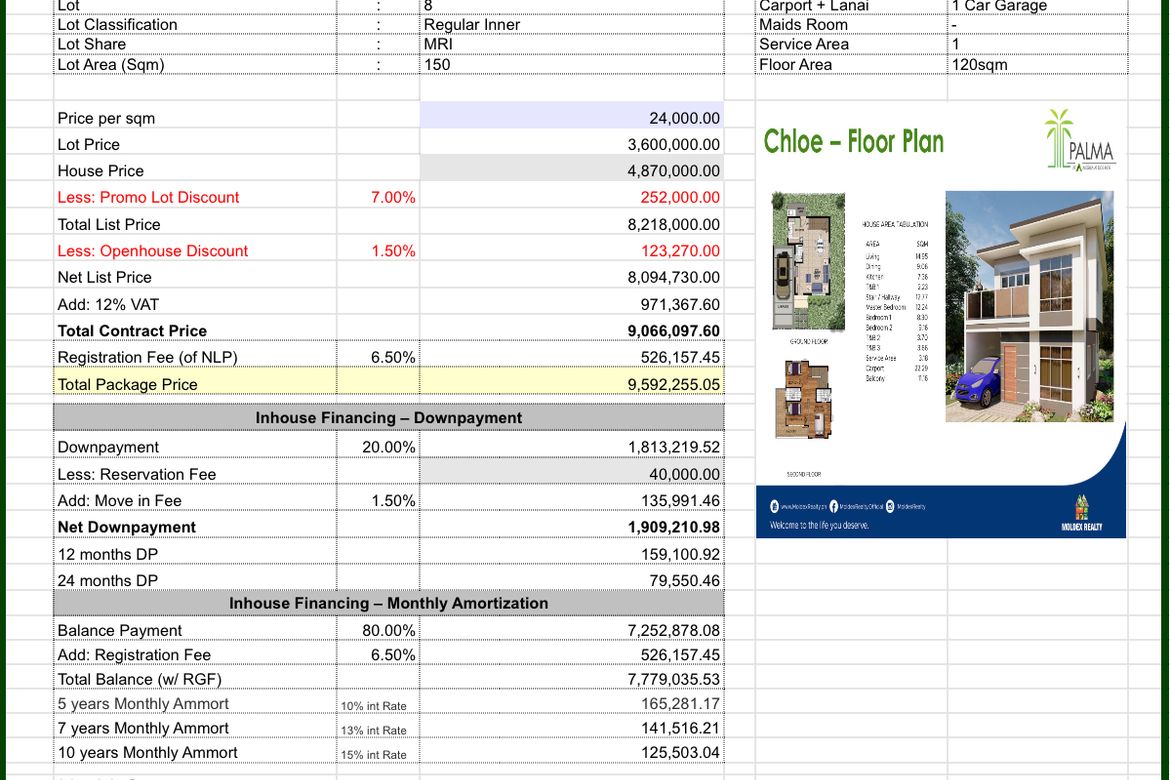Select the House Price cell 4,870,000.00
The image size is (1170, 780).
tap(572, 170)
